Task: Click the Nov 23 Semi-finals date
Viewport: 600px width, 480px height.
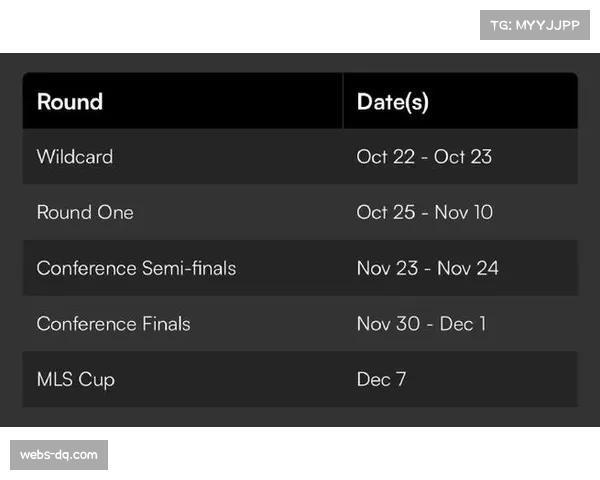Action: (x=387, y=268)
